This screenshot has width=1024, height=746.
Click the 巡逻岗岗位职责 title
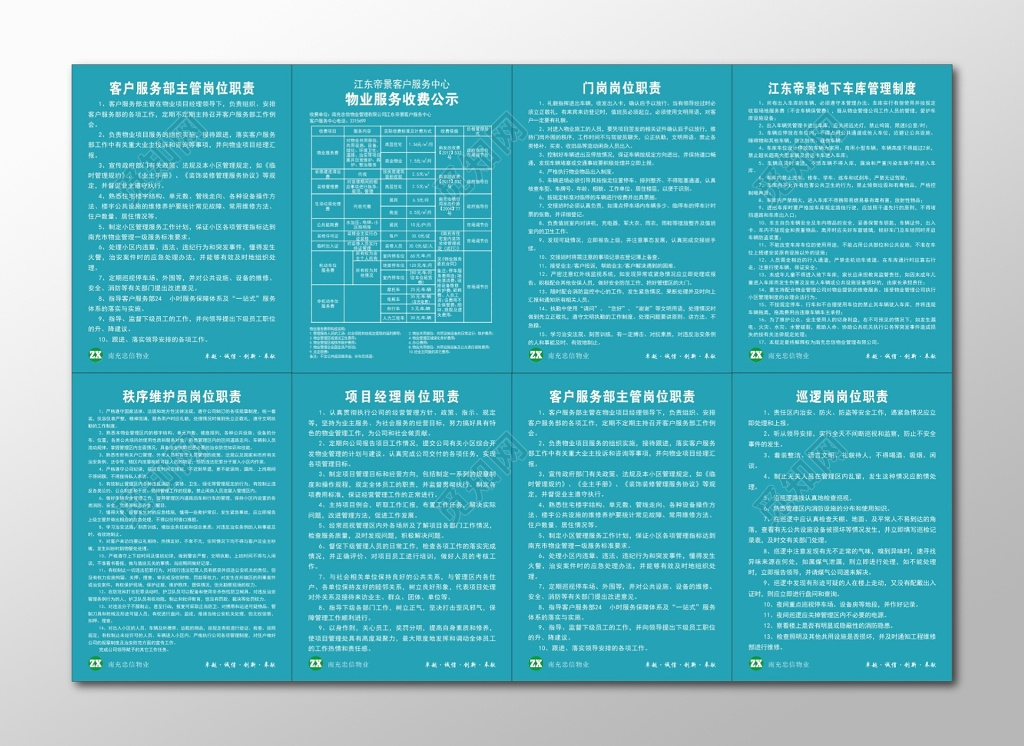841,396
